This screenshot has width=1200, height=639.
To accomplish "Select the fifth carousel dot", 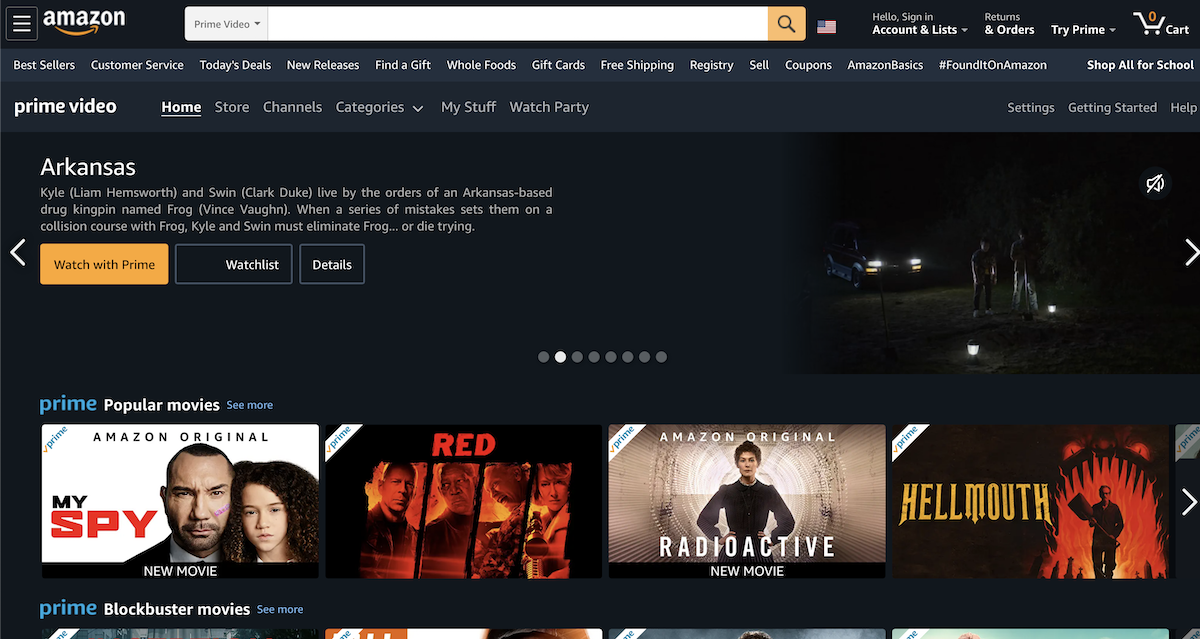I will coord(611,357).
